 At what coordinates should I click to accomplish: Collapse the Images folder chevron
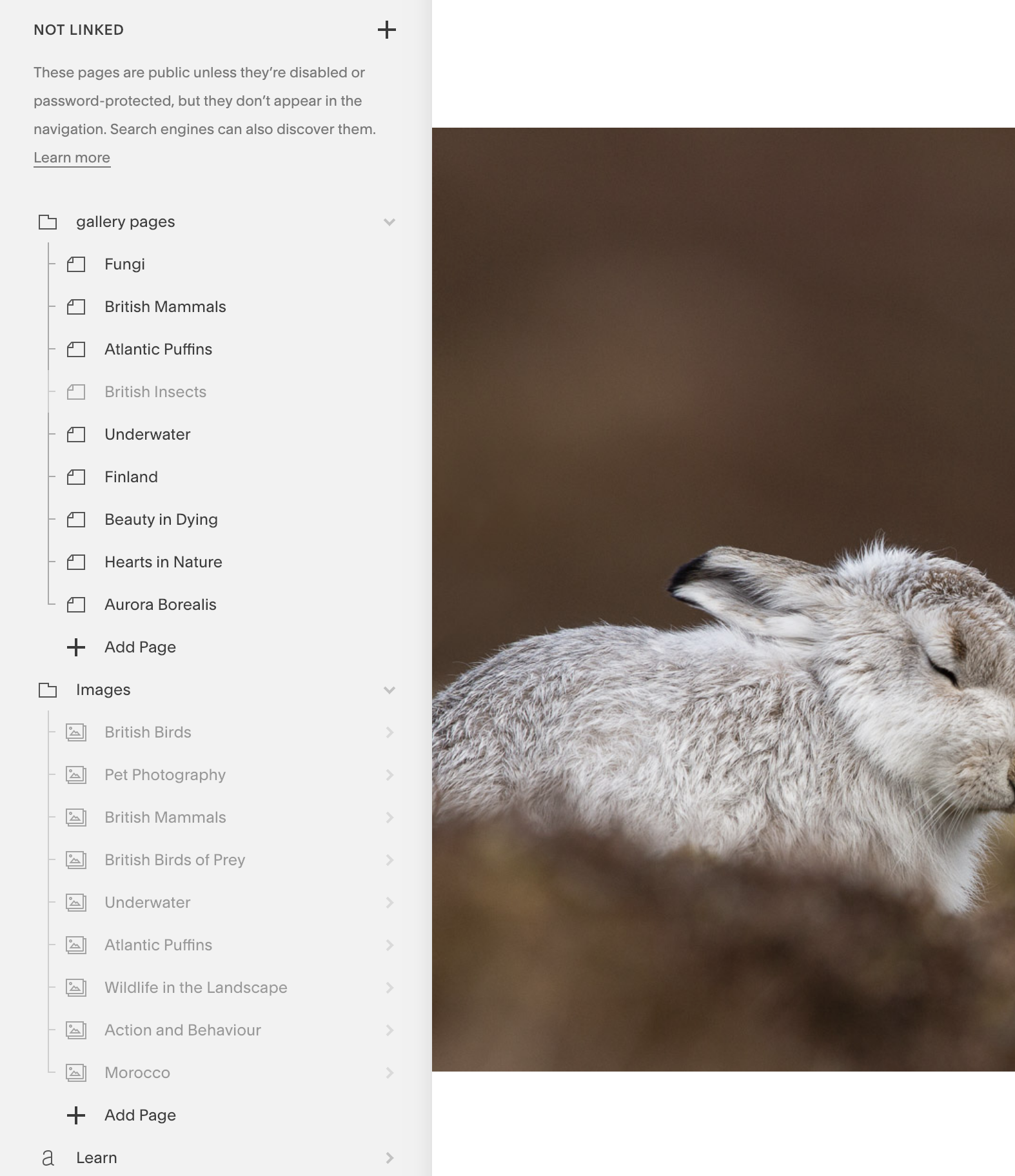coord(389,690)
